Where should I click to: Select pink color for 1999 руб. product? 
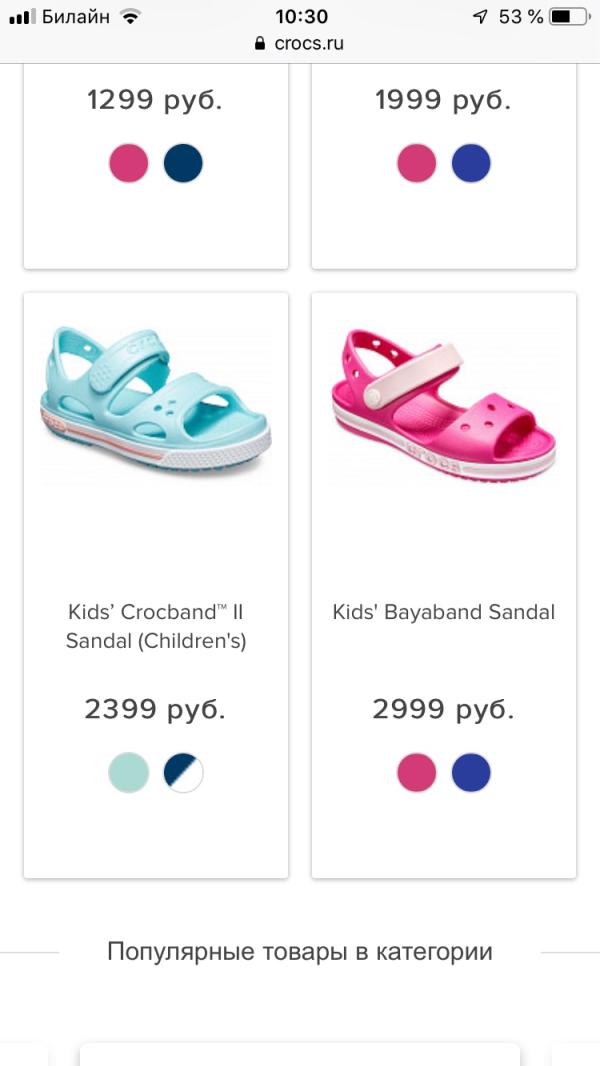[417, 163]
